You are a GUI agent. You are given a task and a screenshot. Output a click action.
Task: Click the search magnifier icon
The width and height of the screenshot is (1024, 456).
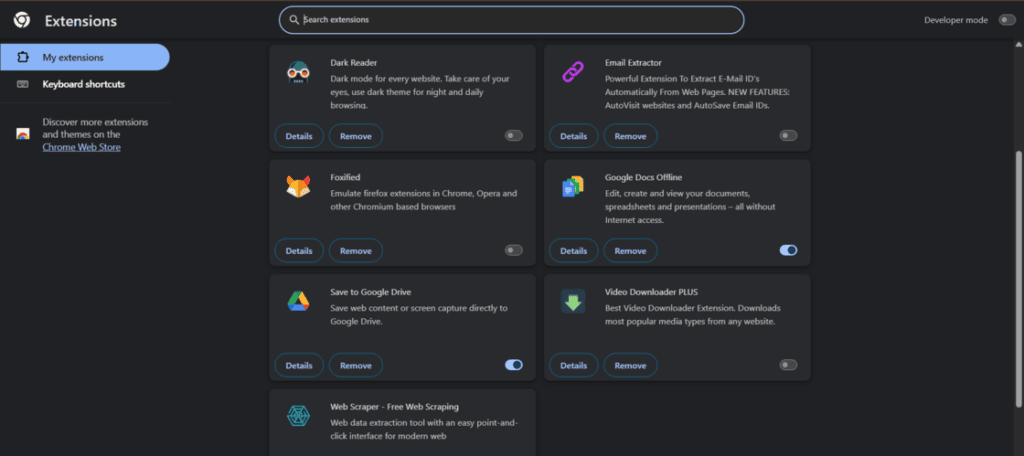pyautogui.click(x=295, y=20)
